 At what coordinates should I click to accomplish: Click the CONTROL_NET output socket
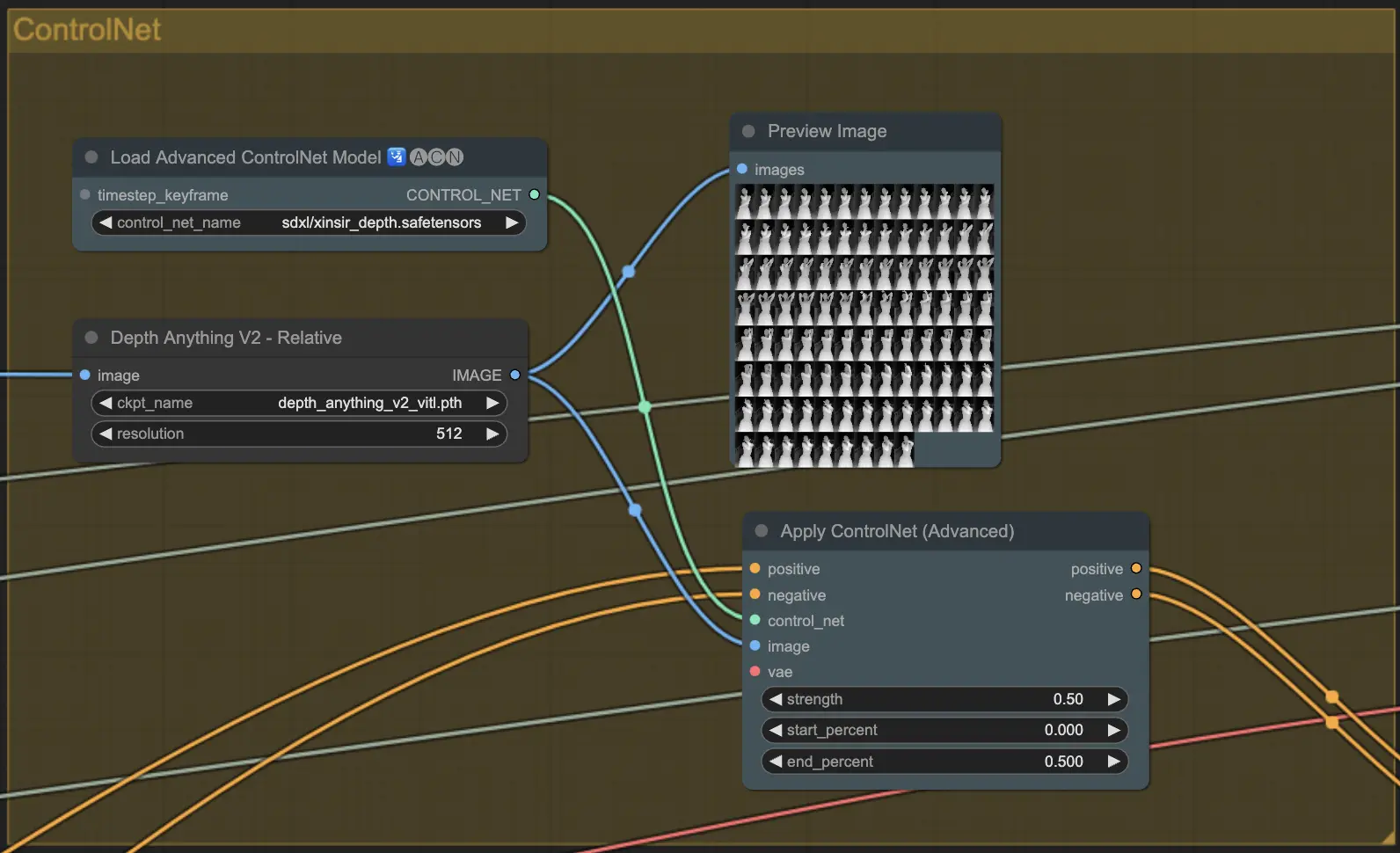click(x=534, y=194)
